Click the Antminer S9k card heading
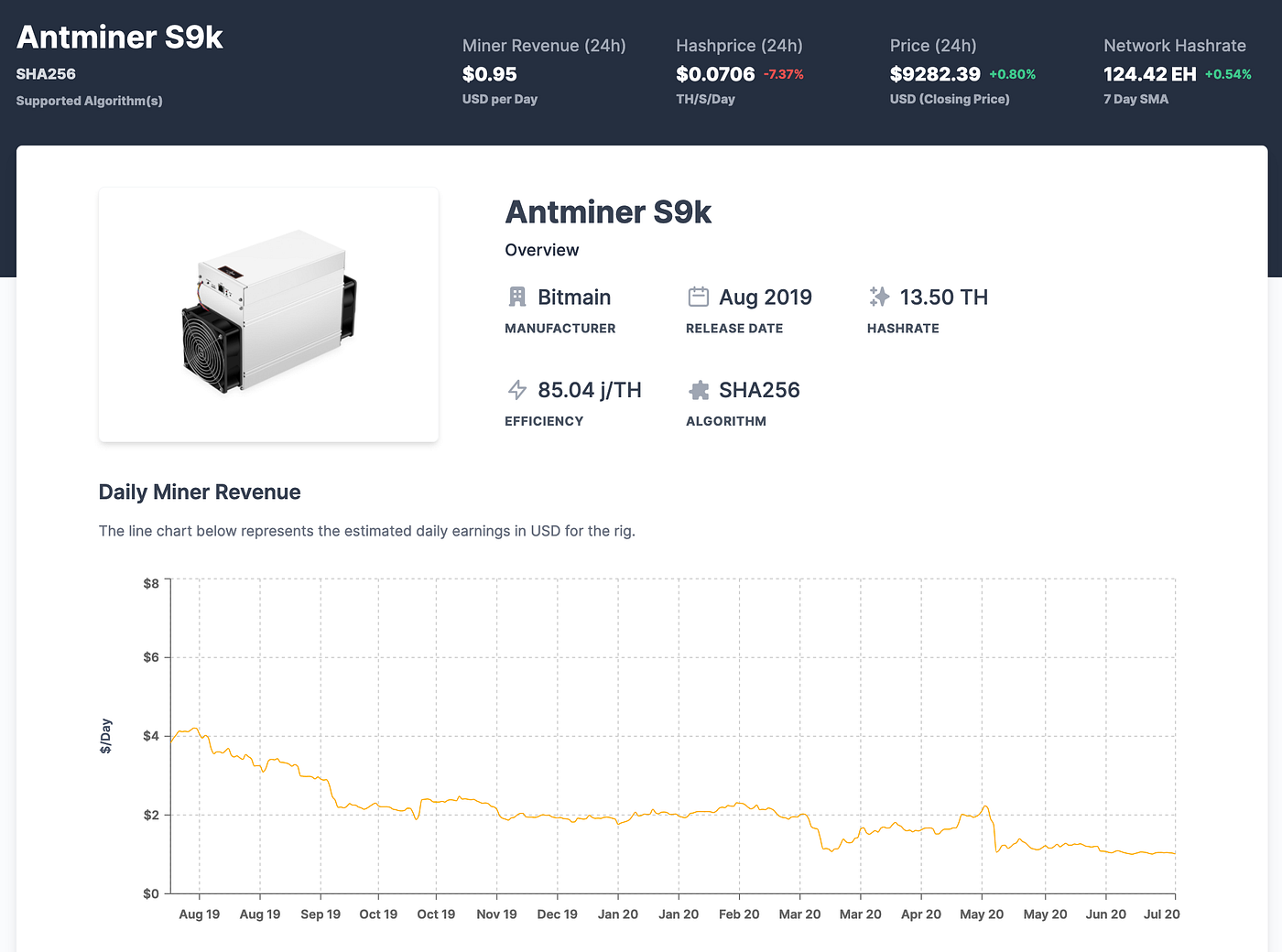Viewport: 1282px width, 952px height. (608, 212)
